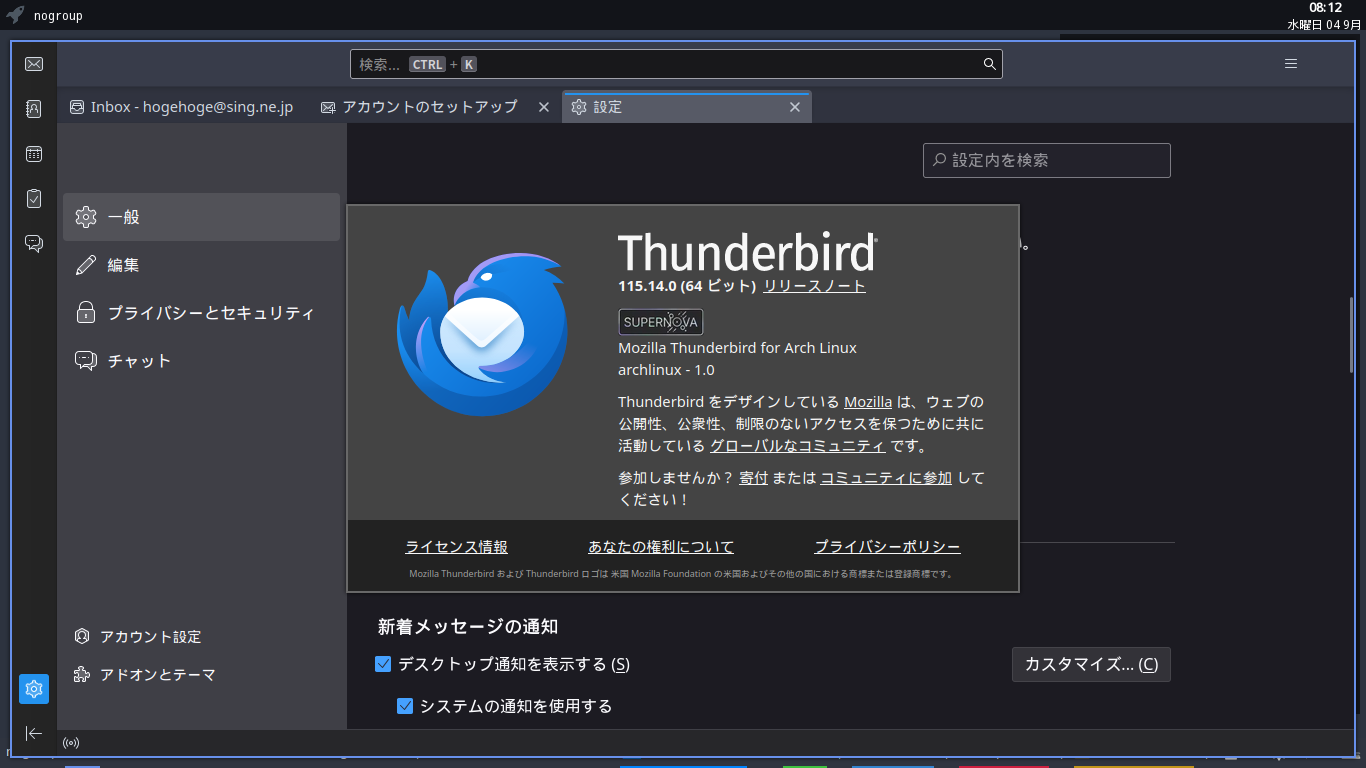Click the 寄付 donation link
The height and width of the screenshot is (768, 1366).
point(754,478)
